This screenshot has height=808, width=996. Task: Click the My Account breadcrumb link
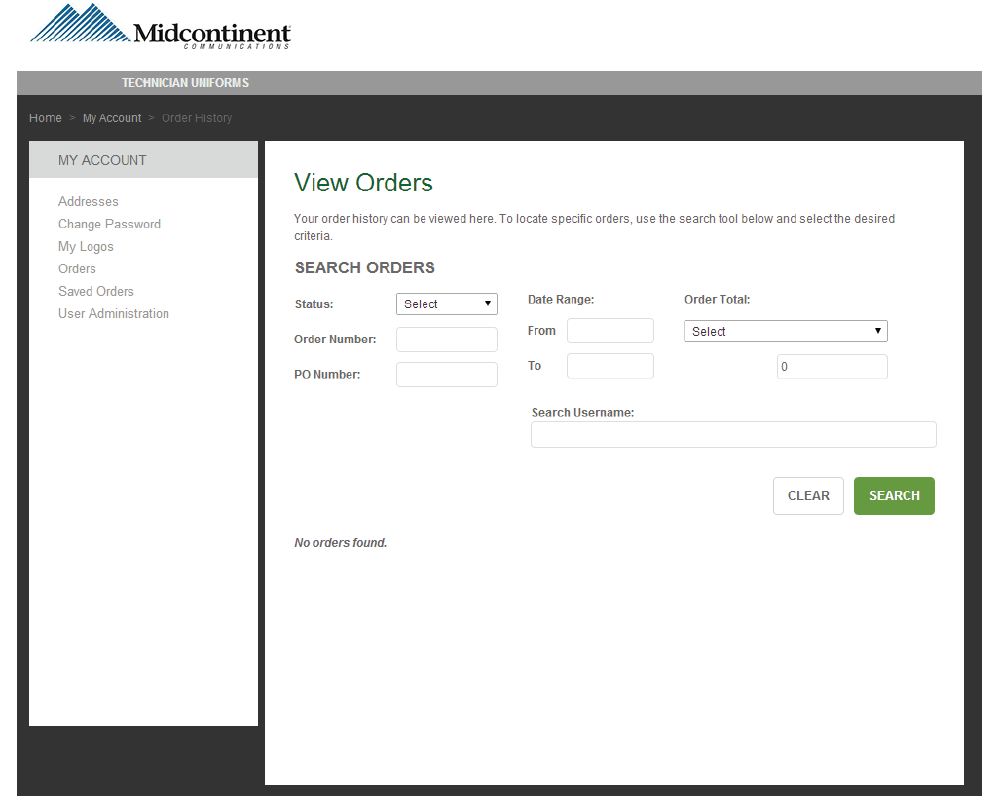[112, 118]
